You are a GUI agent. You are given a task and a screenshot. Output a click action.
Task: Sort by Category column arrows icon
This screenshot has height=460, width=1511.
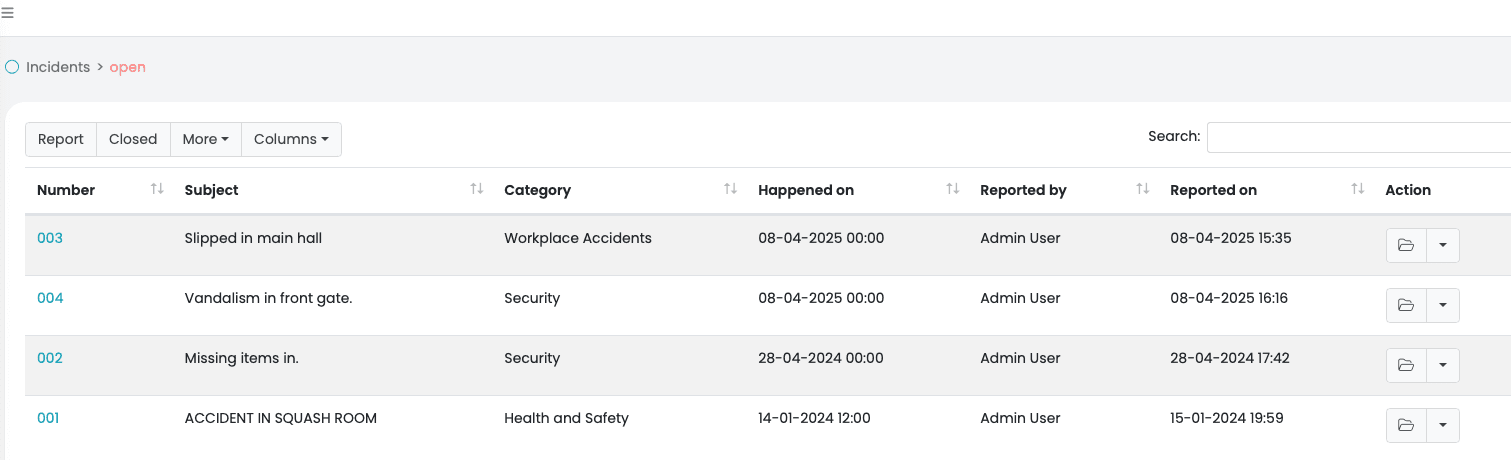pos(731,189)
